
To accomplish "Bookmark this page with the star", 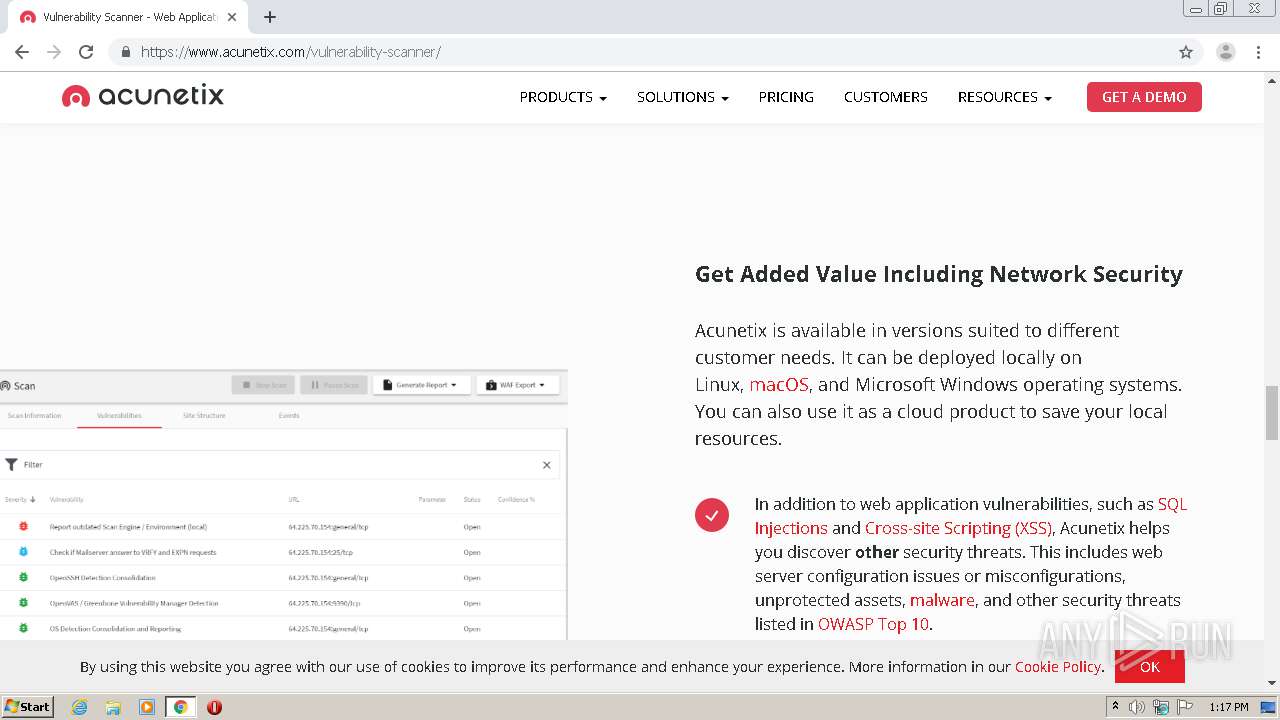I will pos(1186,52).
